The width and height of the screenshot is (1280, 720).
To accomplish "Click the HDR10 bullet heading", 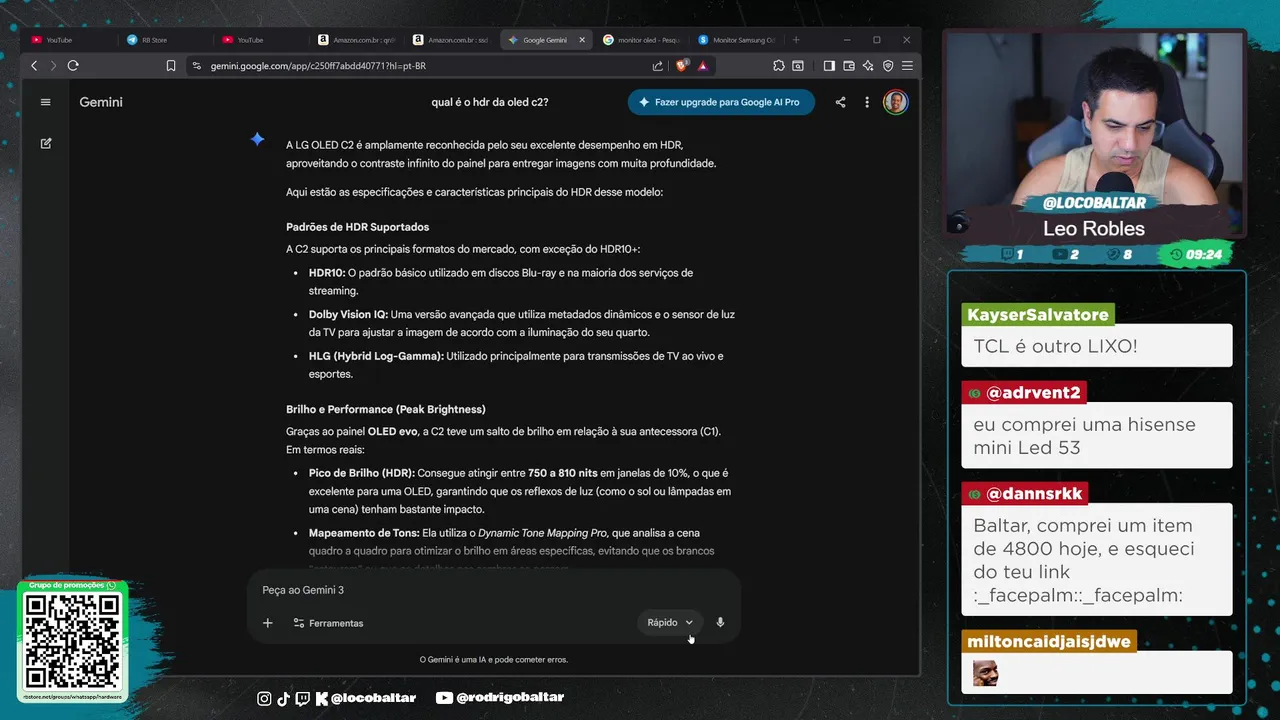I will (x=326, y=273).
